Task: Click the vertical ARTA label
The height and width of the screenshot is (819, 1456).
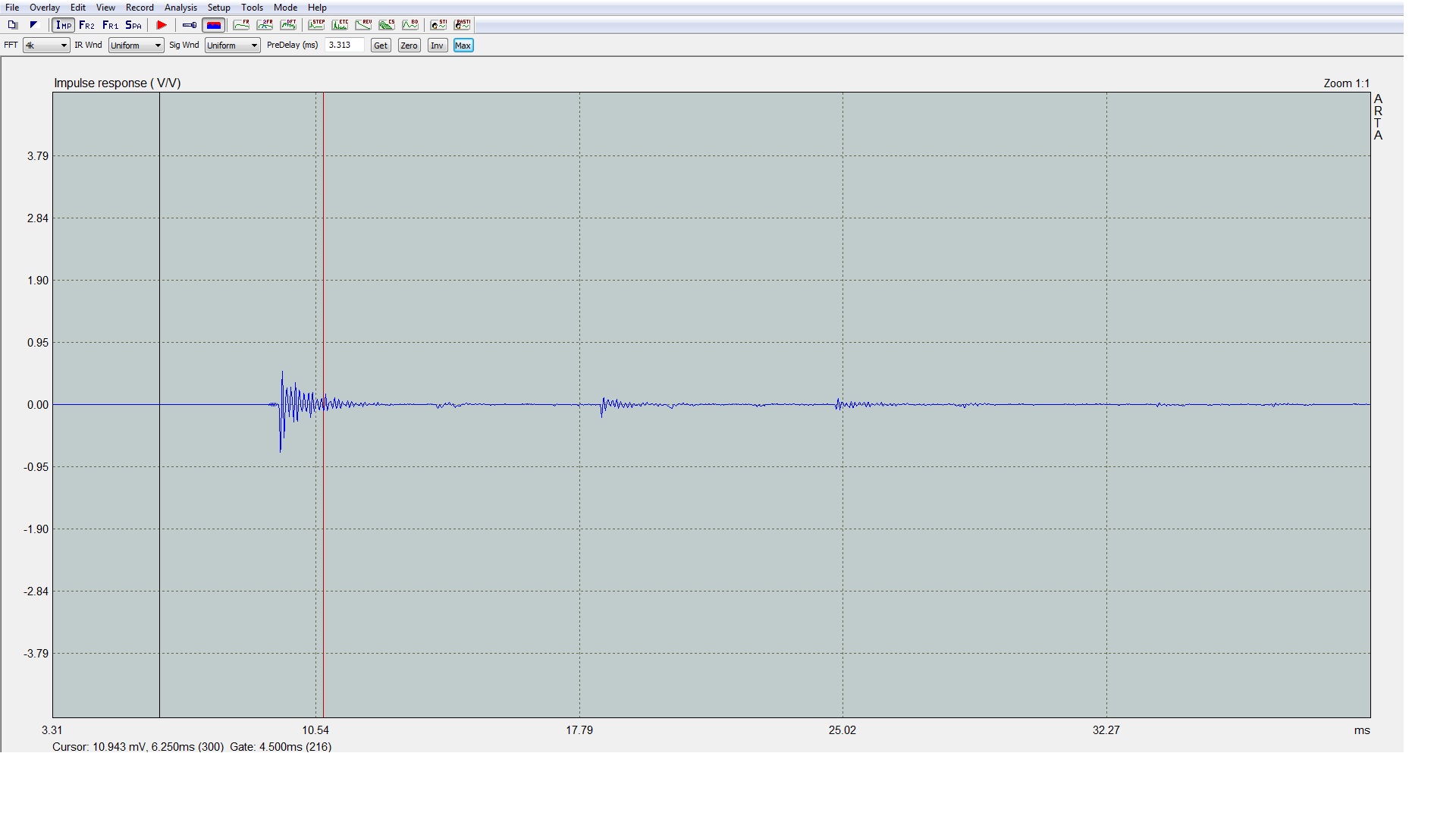Action: pos(1378,118)
